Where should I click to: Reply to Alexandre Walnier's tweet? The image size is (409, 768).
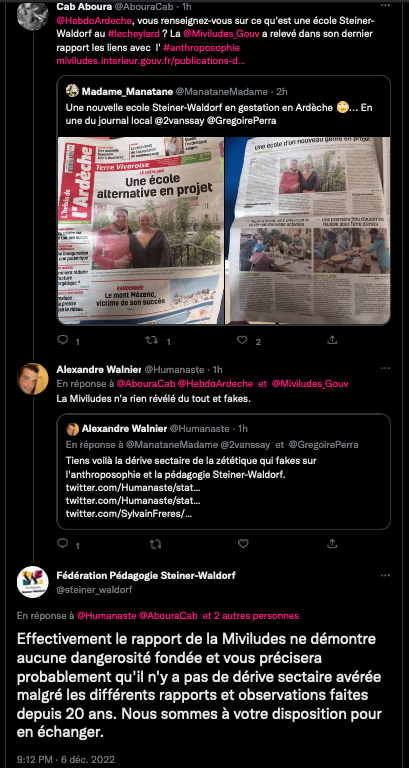tap(63, 543)
